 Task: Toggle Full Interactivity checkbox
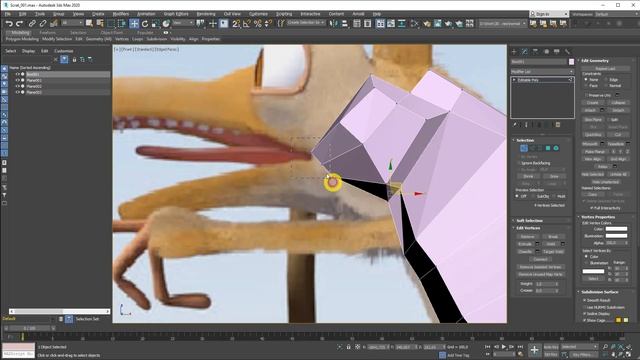point(591,208)
